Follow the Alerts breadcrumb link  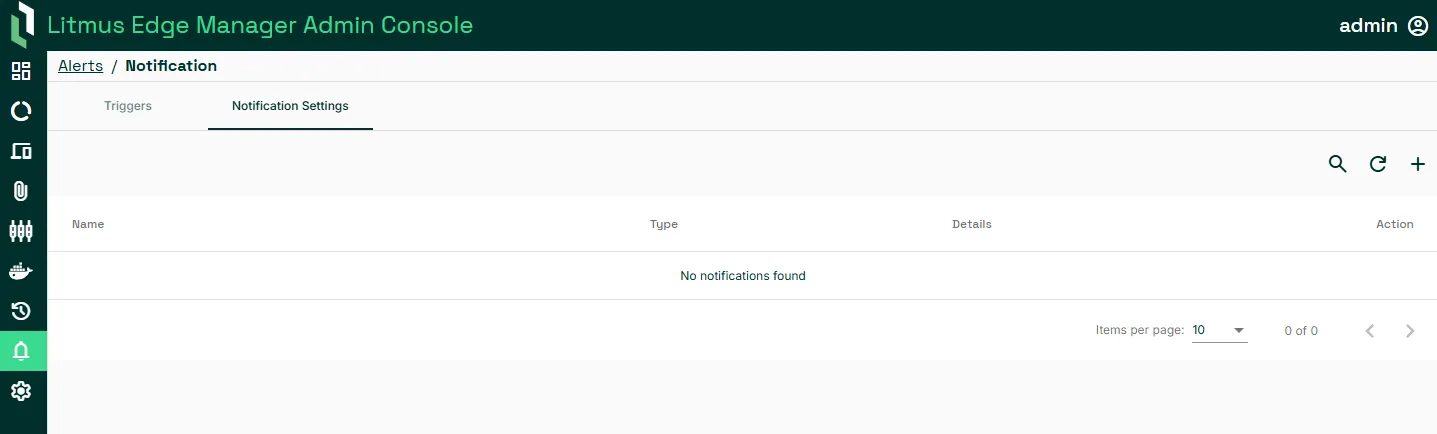(x=81, y=66)
